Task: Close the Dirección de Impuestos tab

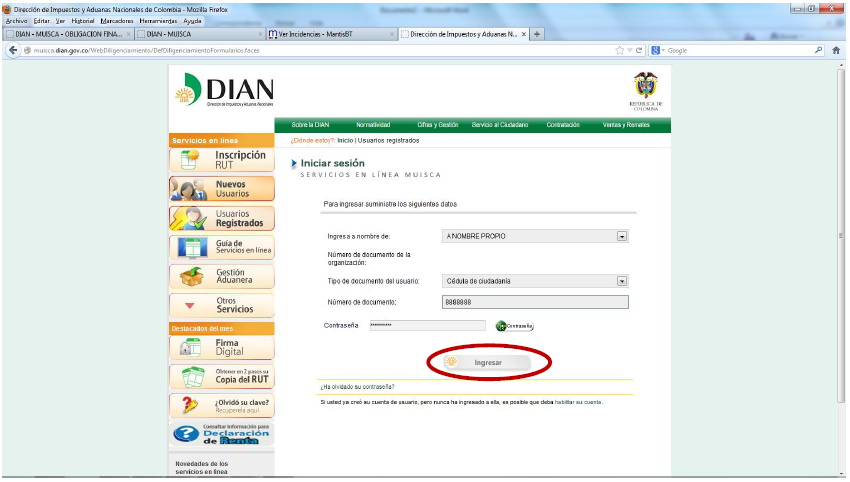Action: [524, 34]
